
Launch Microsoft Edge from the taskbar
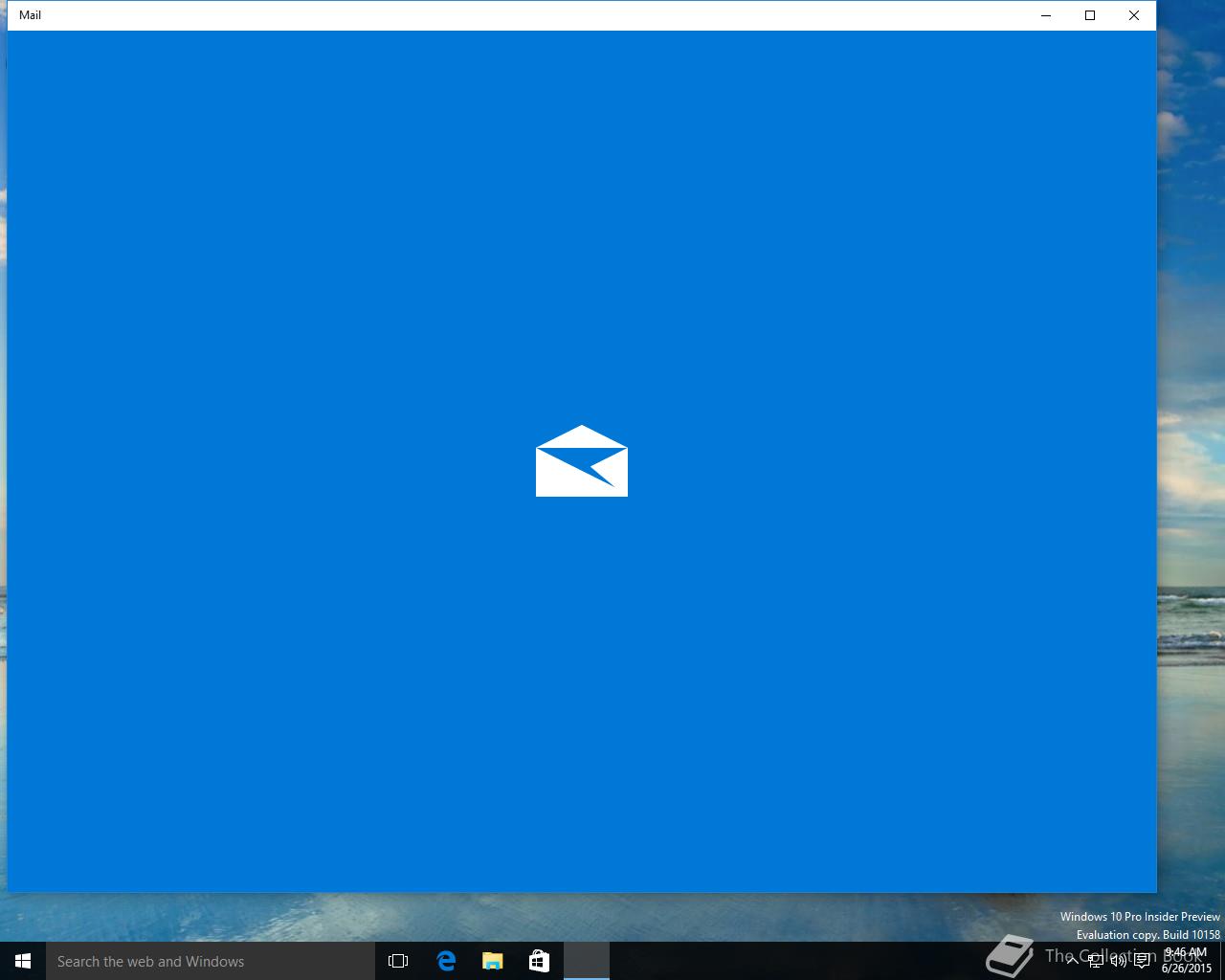pyautogui.click(x=445, y=961)
